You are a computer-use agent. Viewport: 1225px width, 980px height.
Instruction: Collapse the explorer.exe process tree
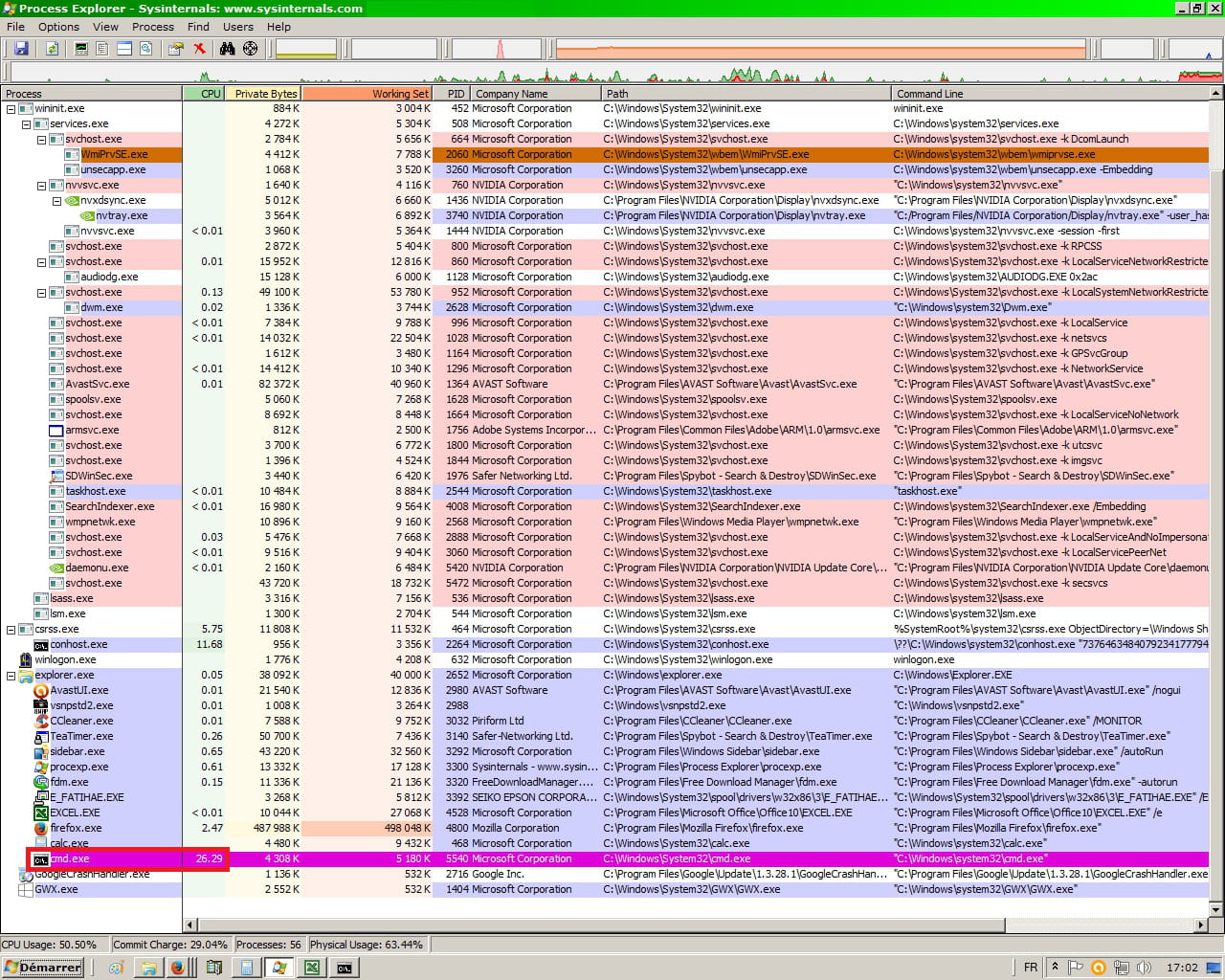click(11, 676)
